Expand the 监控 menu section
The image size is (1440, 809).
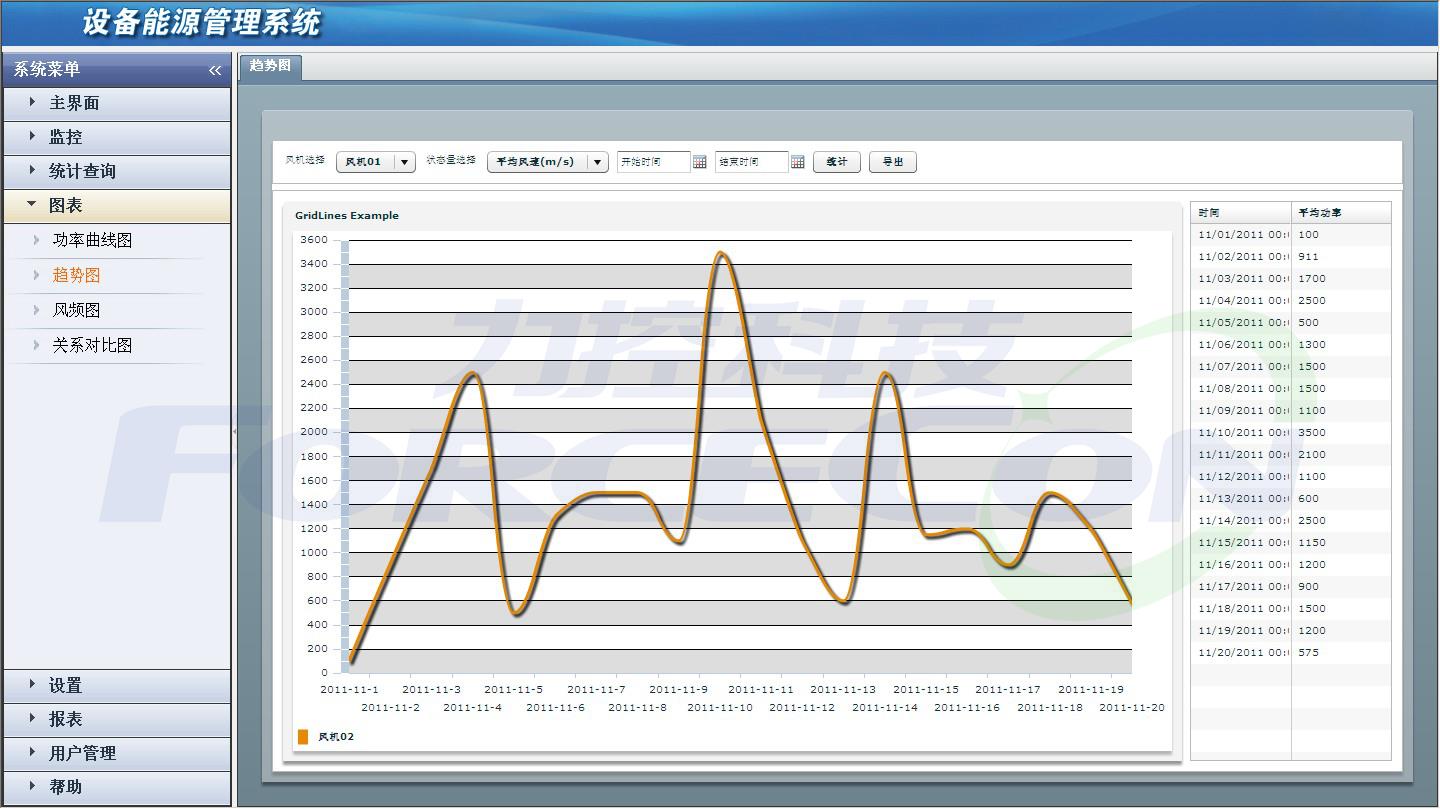(x=117, y=137)
